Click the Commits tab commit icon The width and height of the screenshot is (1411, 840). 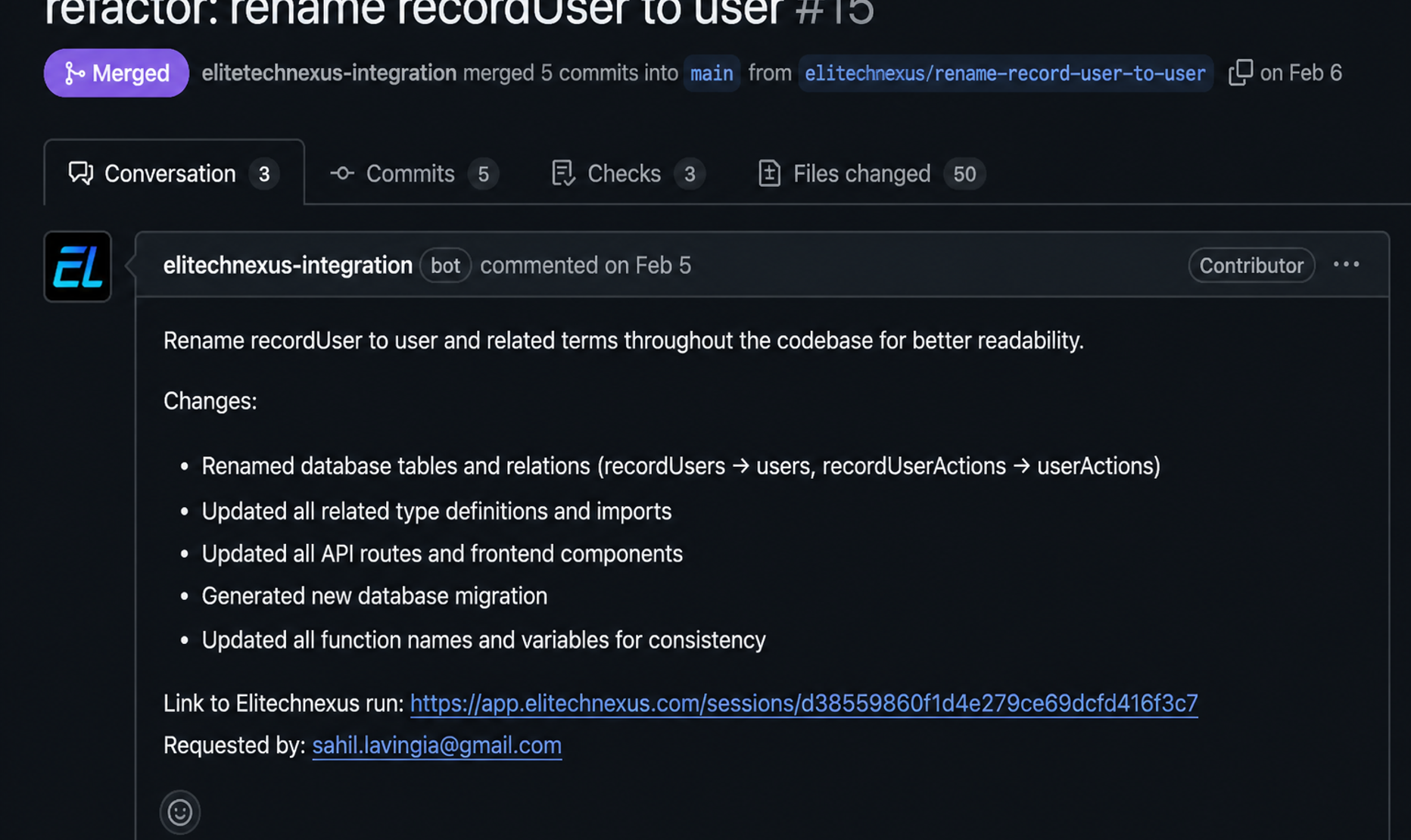(342, 173)
